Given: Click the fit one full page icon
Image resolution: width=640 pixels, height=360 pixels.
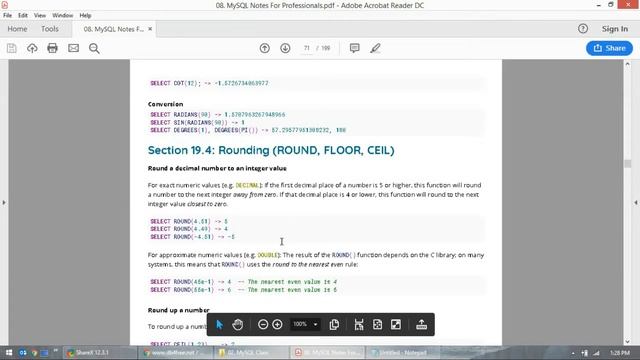Looking at the screenshot, I should (378, 324).
